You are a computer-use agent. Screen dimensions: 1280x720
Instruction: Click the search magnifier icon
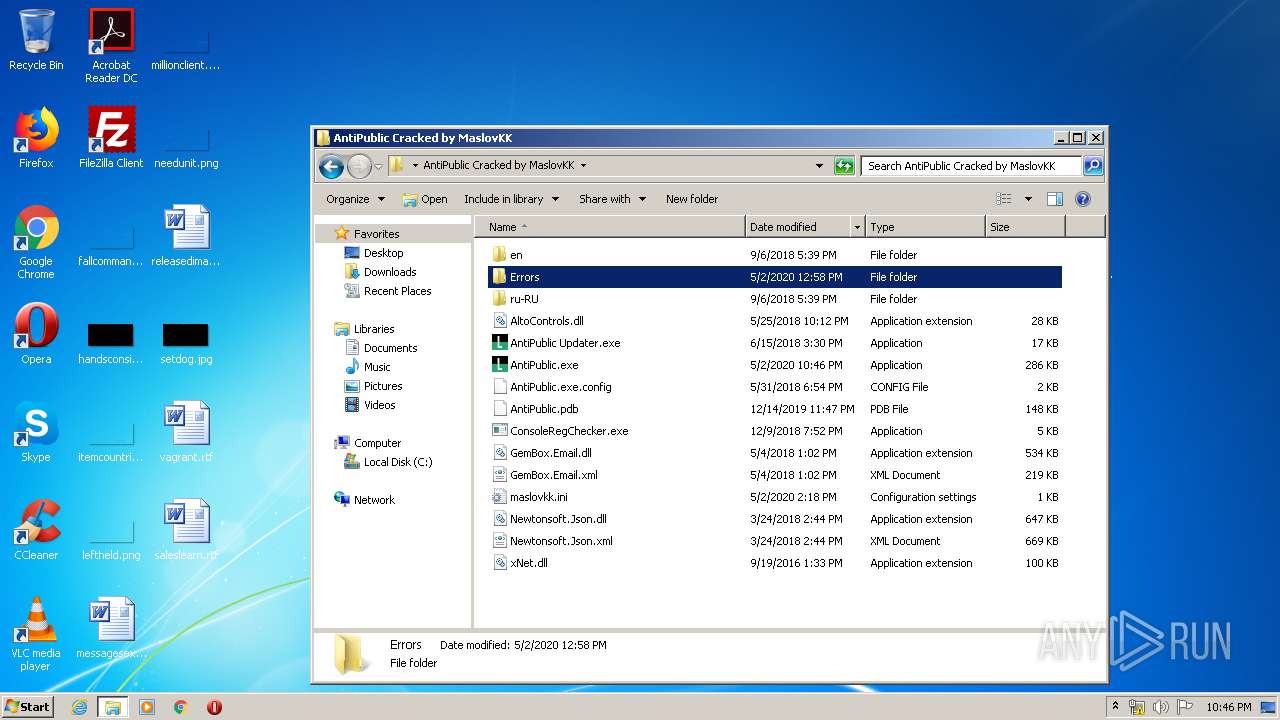(1092, 166)
